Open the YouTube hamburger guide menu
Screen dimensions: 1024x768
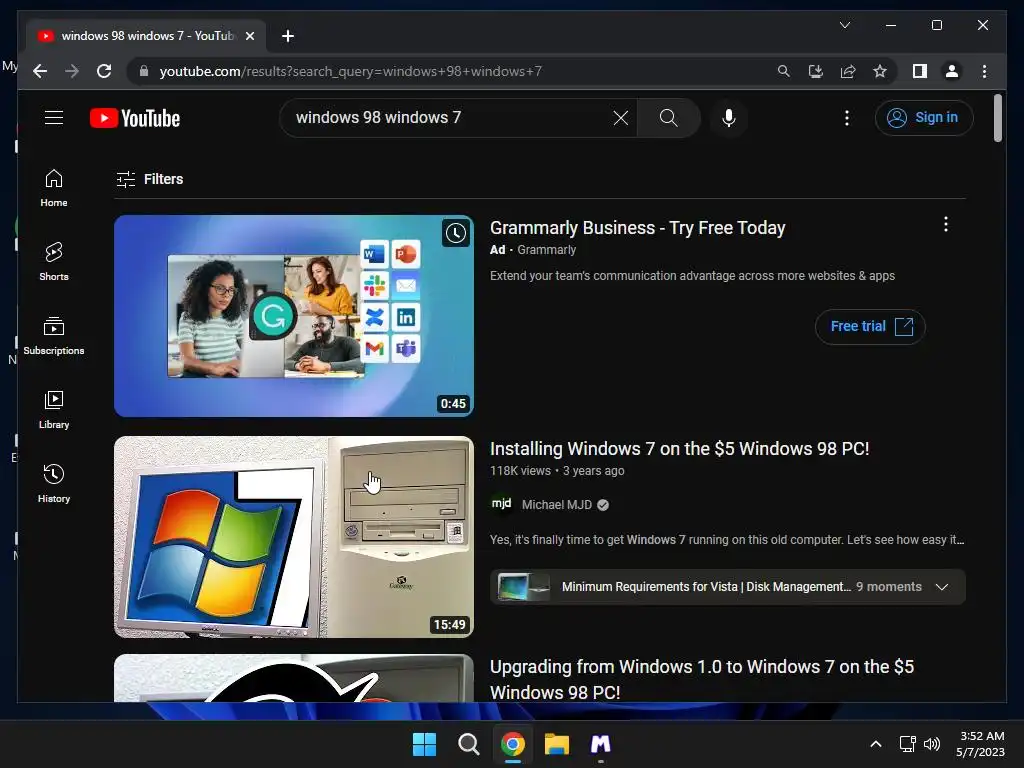(x=54, y=118)
